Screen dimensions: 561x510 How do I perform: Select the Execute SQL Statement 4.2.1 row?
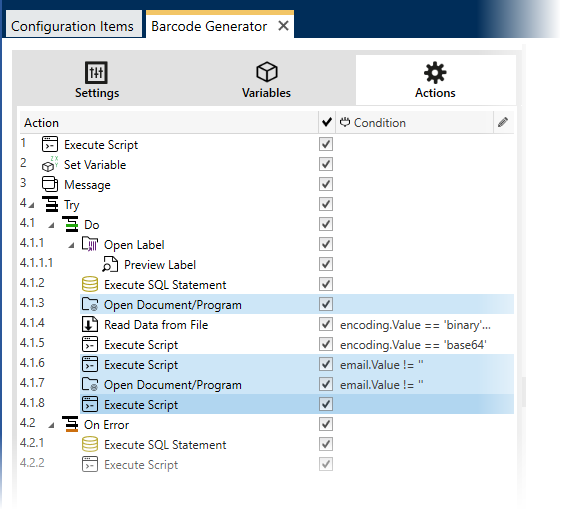267,445
